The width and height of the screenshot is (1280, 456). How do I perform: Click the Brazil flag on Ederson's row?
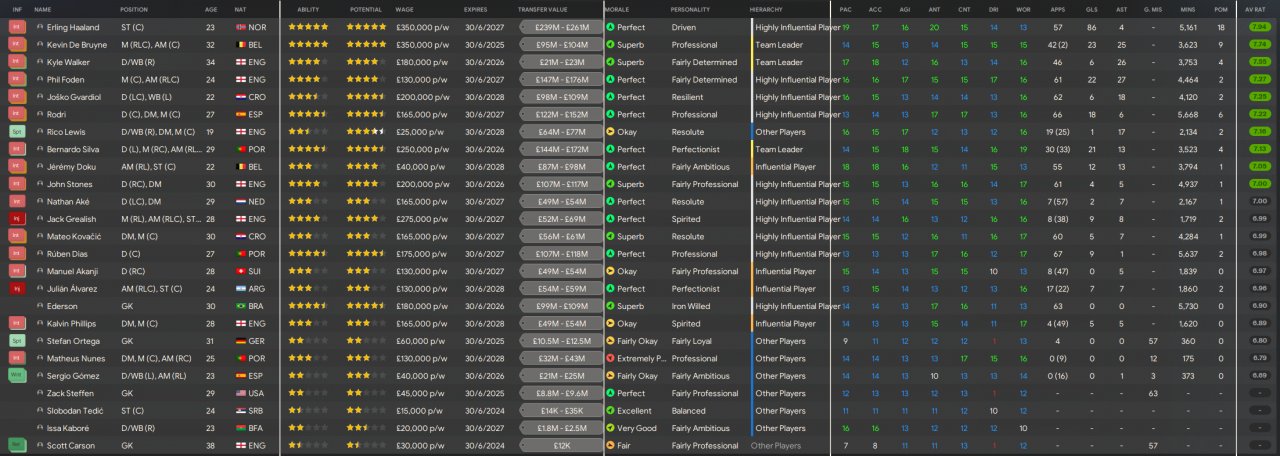coord(240,306)
